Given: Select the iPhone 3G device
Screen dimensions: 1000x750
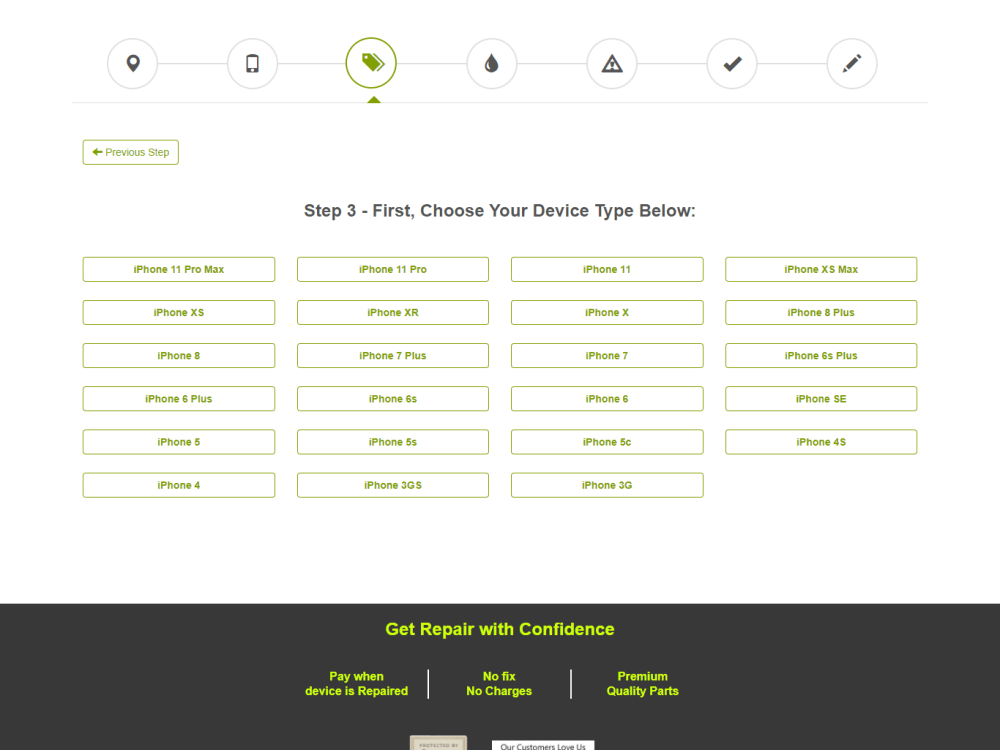Looking at the screenshot, I should click(x=607, y=485).
